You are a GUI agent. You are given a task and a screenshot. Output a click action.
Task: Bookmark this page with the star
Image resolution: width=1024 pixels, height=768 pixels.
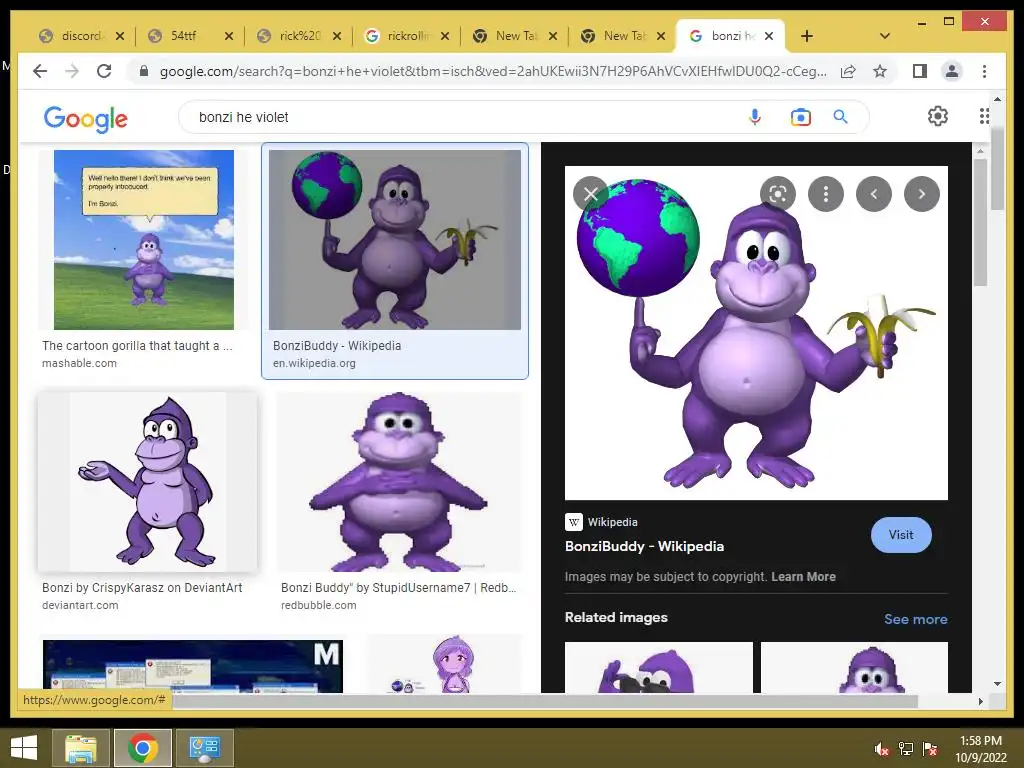pos(880,71)
